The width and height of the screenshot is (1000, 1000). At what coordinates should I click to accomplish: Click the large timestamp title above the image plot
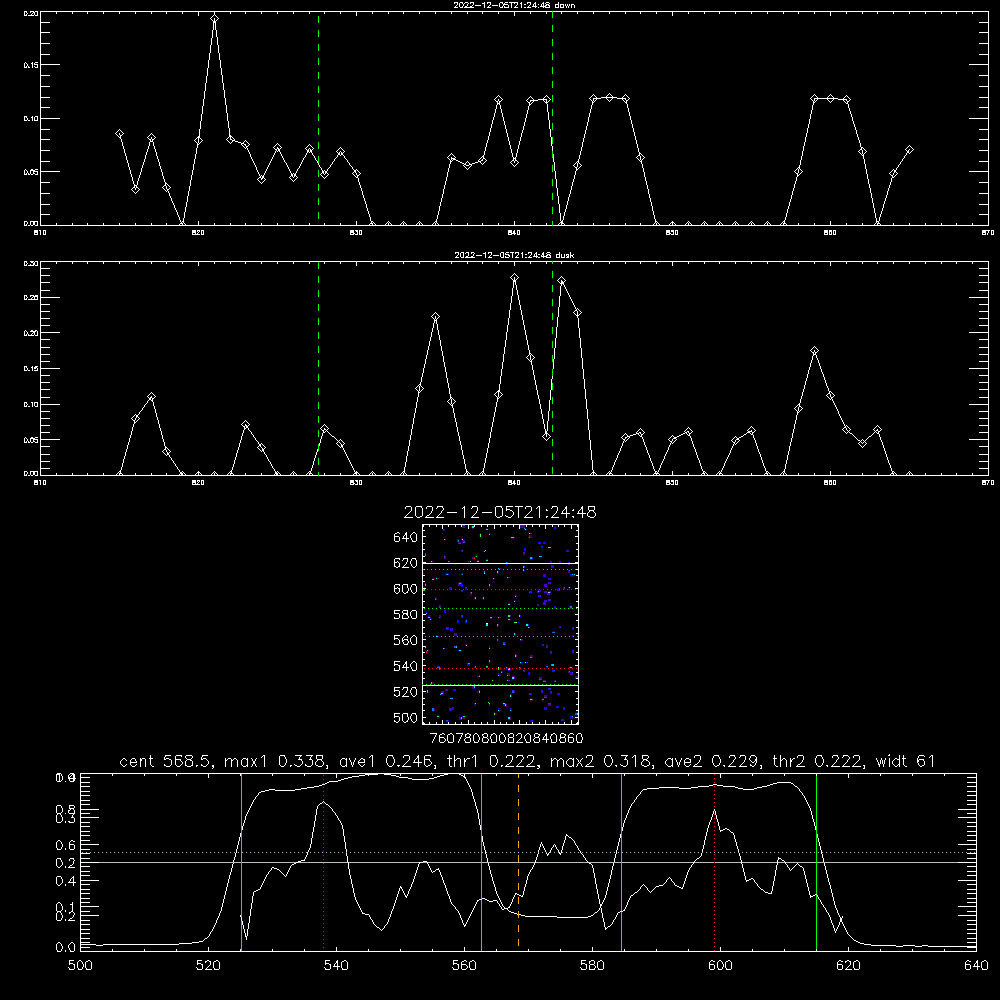pos(500,512)
